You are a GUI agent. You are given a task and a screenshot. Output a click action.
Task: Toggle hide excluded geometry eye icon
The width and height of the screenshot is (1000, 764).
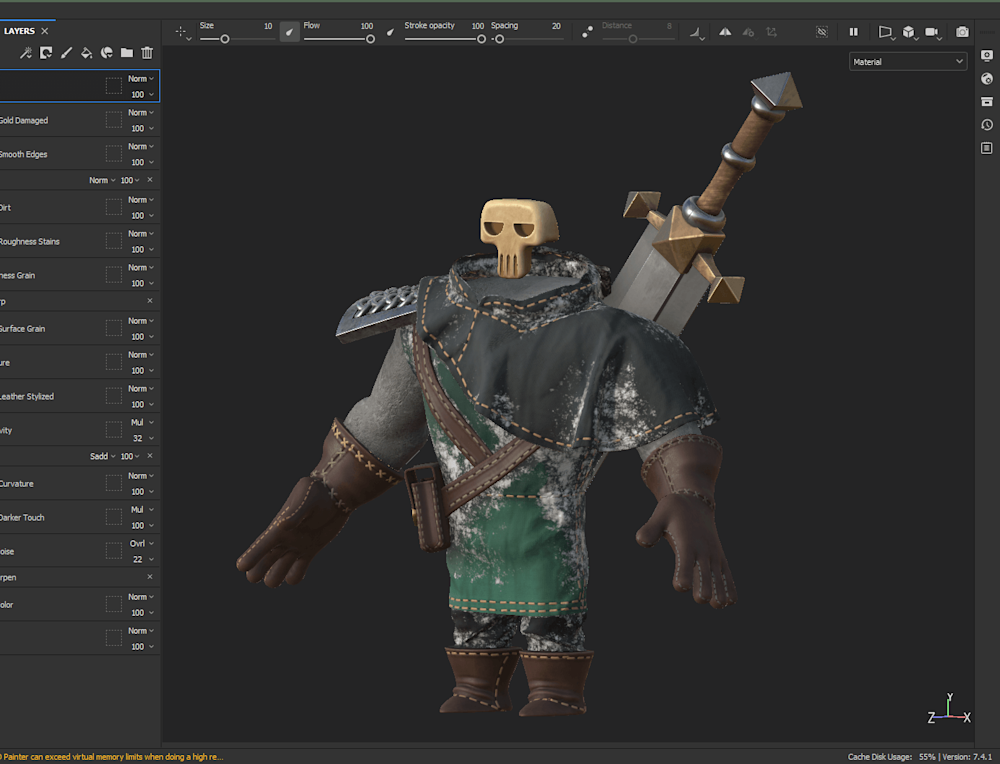click(x=822, y=32)
